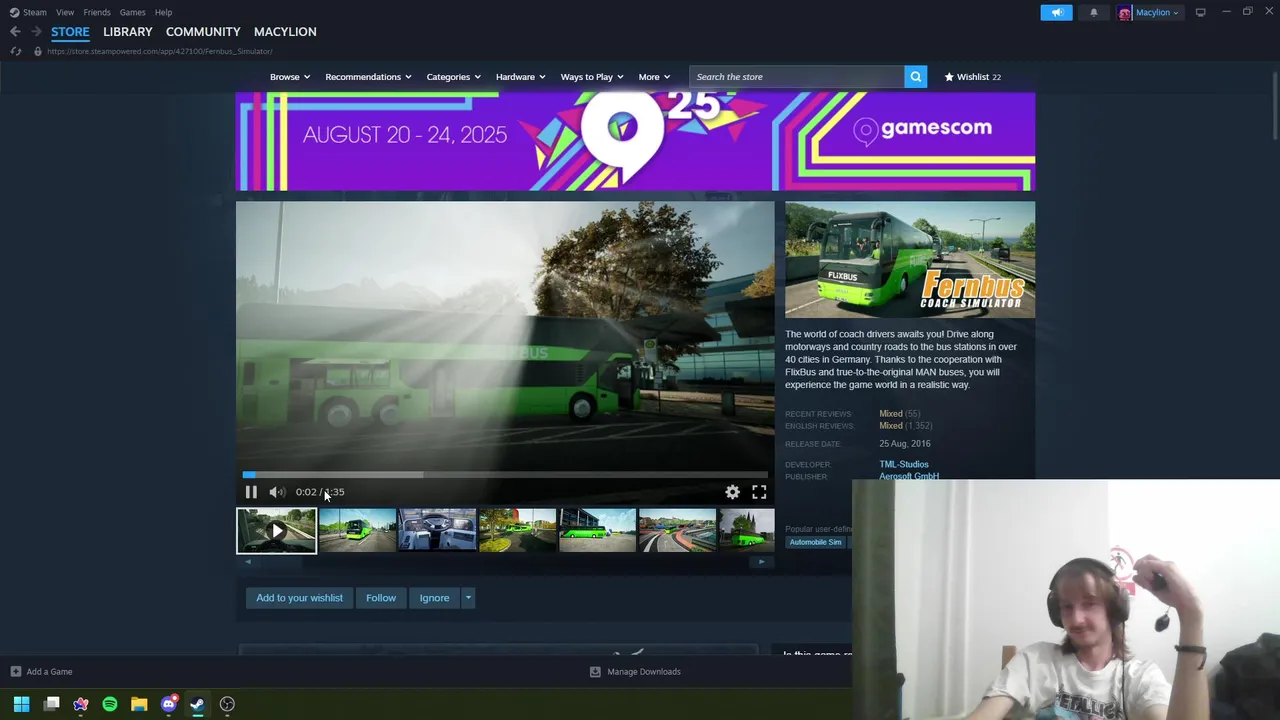Click the store search magnifier button

pos(915,77)
